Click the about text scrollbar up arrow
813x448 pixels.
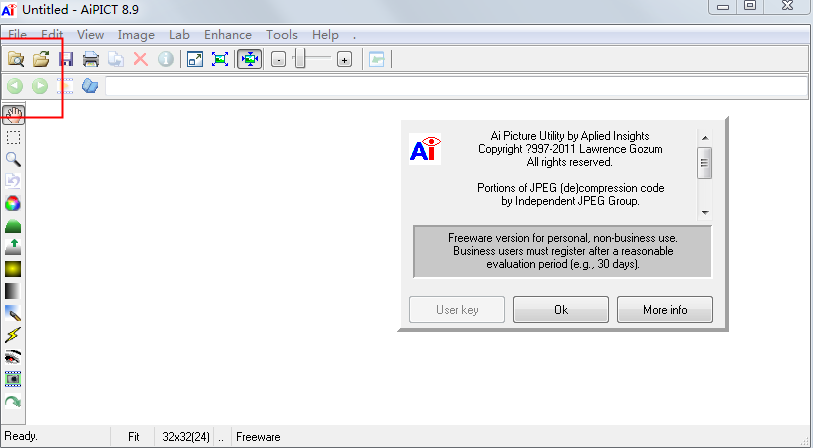705,137
